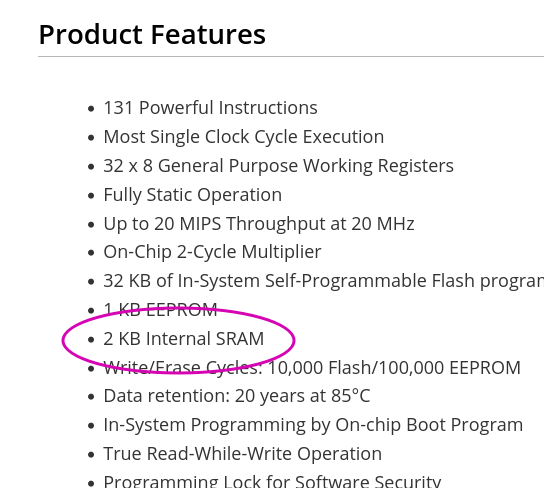Select the 131 Powerful Instructions line
The width and height of the screenshot is (544, 488).
pyautogui.click(x=210, y=108)
